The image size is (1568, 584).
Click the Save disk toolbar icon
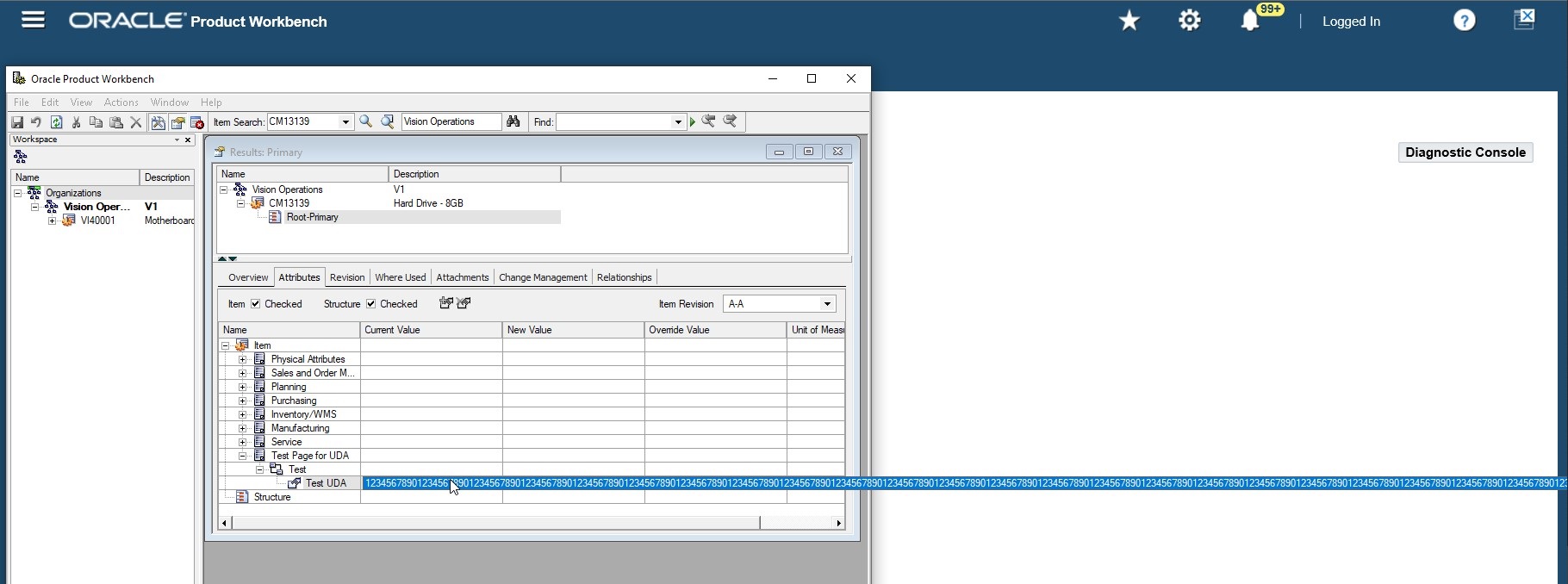pos(16,122)
